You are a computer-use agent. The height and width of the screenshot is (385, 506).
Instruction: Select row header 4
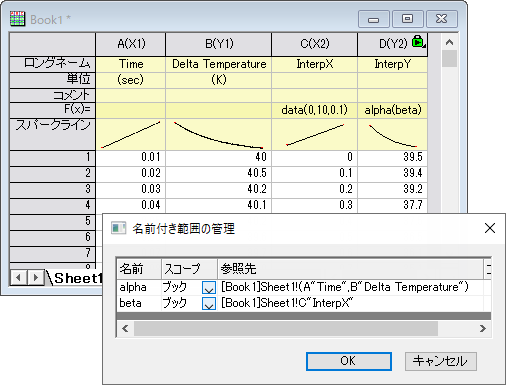tap(53, 206)
